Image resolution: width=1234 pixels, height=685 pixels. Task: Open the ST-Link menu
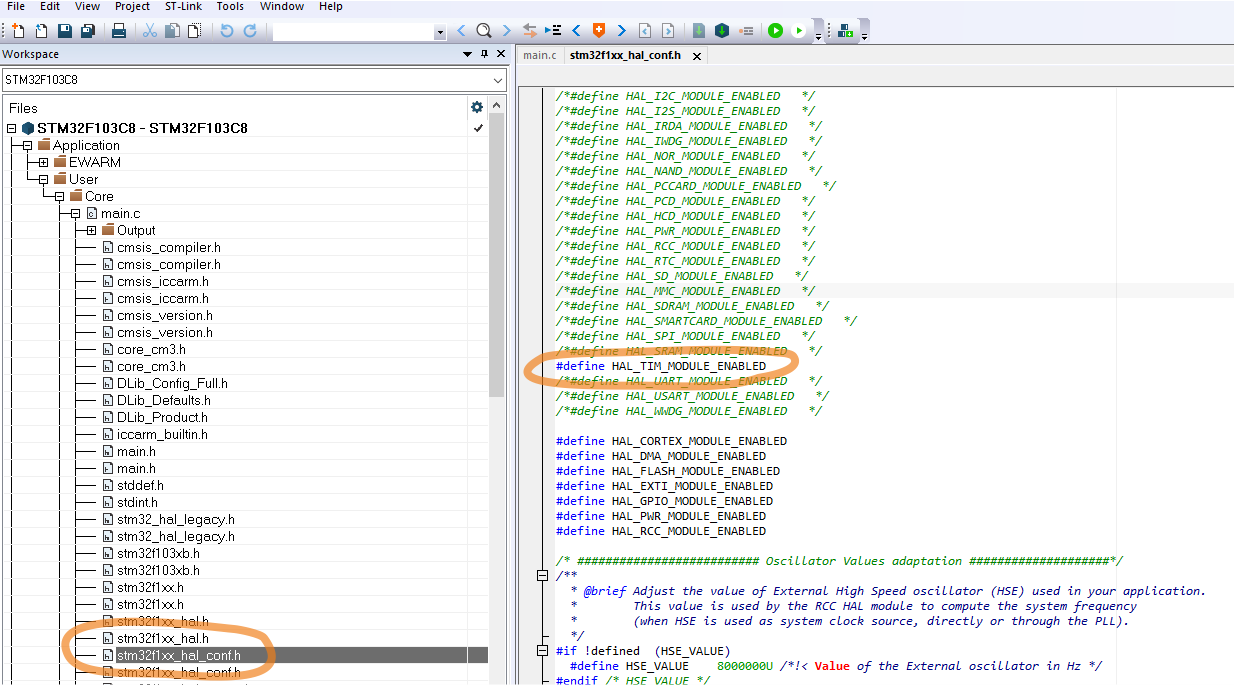[x=183, y=6]
